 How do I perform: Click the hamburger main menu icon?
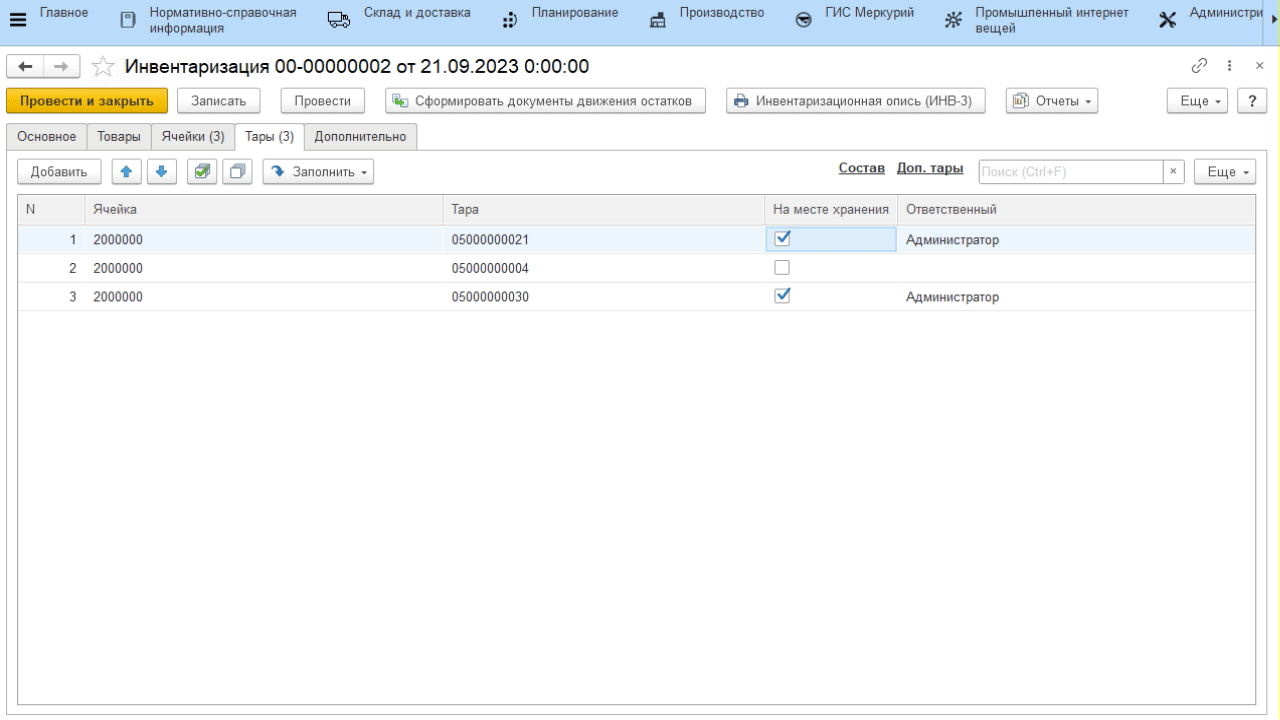(x=18, y=18)
